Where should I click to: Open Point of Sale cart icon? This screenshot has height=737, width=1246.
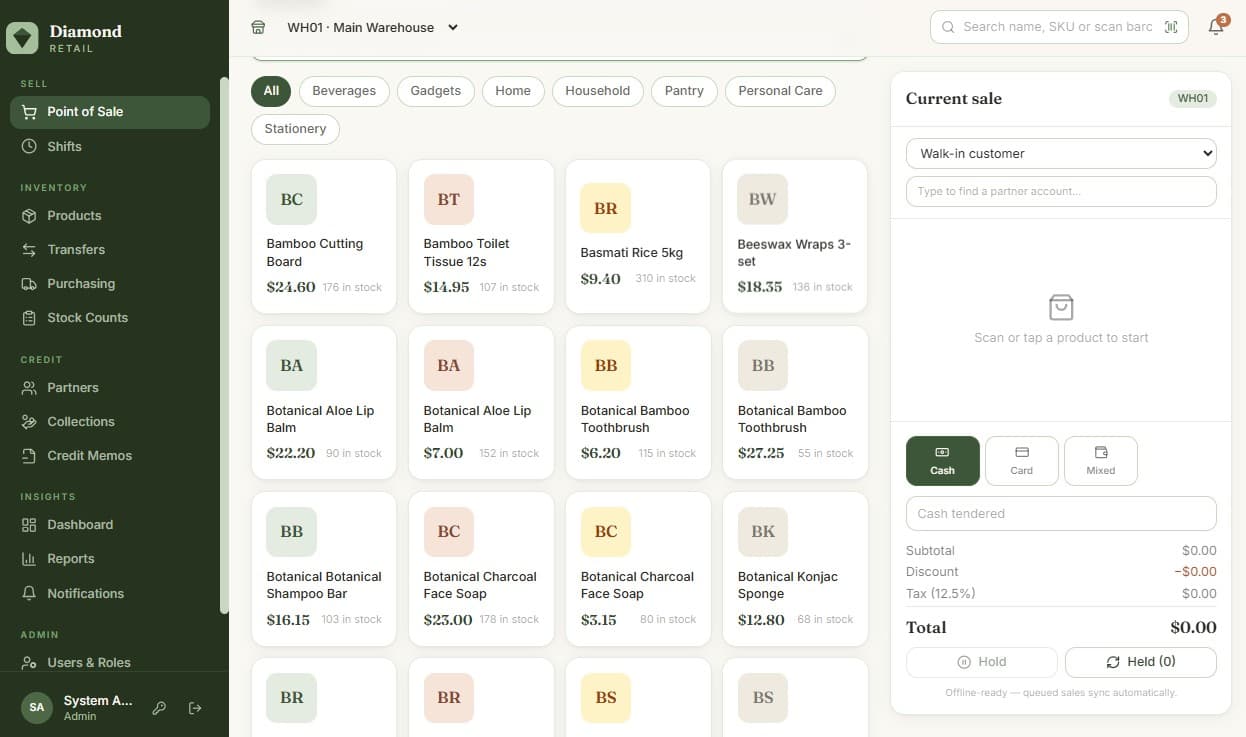(x=29, y=112)
